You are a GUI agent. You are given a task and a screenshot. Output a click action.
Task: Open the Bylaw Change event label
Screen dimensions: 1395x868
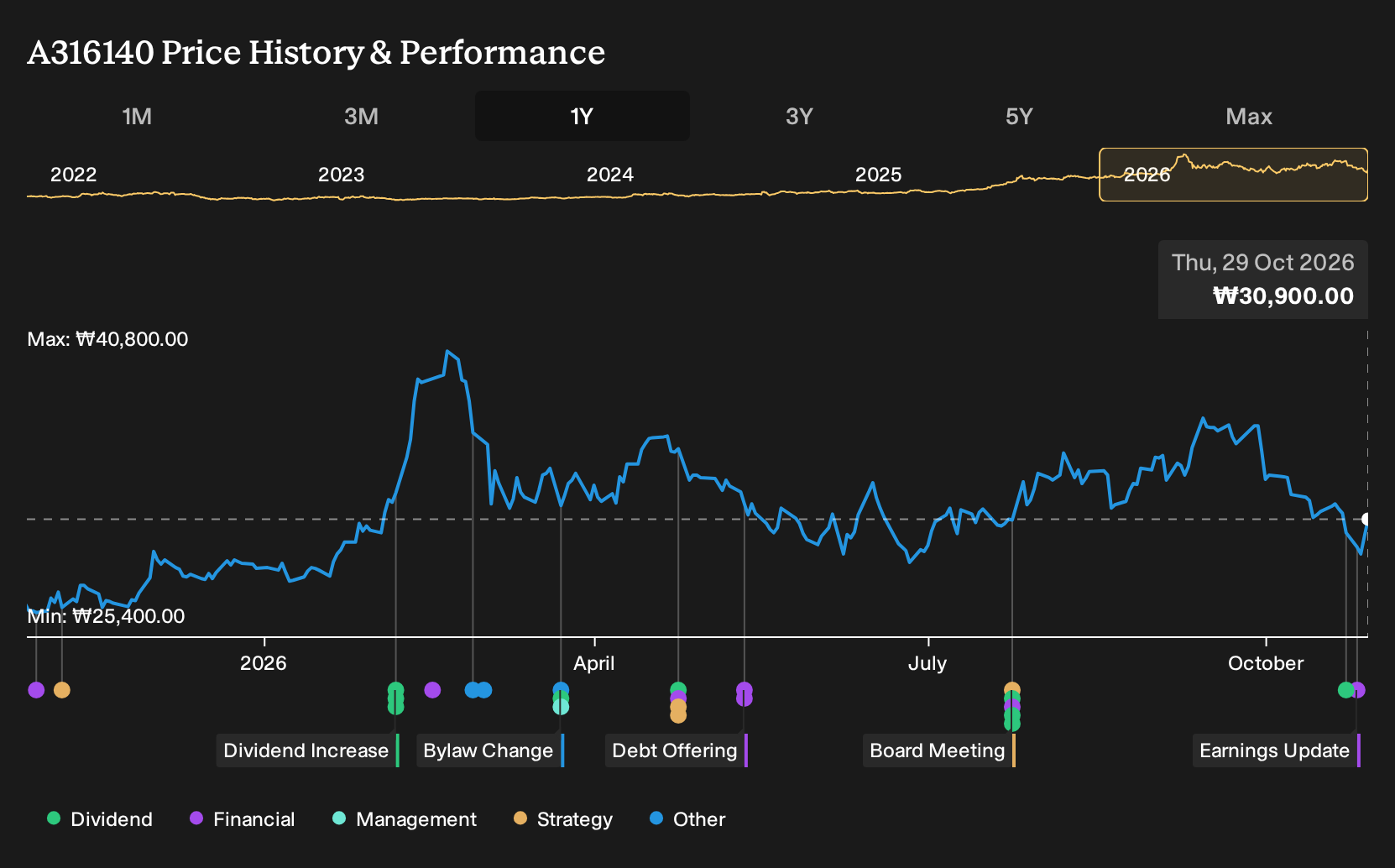click(x=490, y=750)
